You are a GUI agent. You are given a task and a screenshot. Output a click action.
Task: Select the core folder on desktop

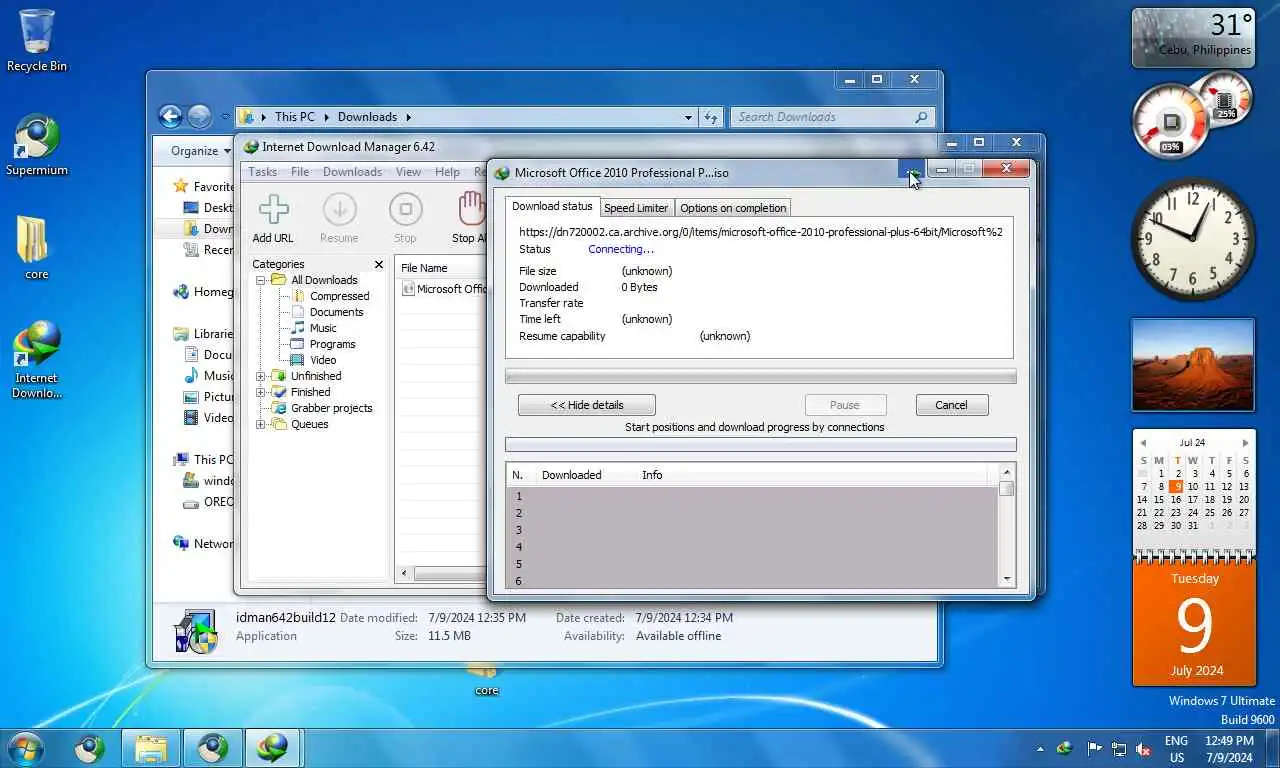click(x=36, y=248)
